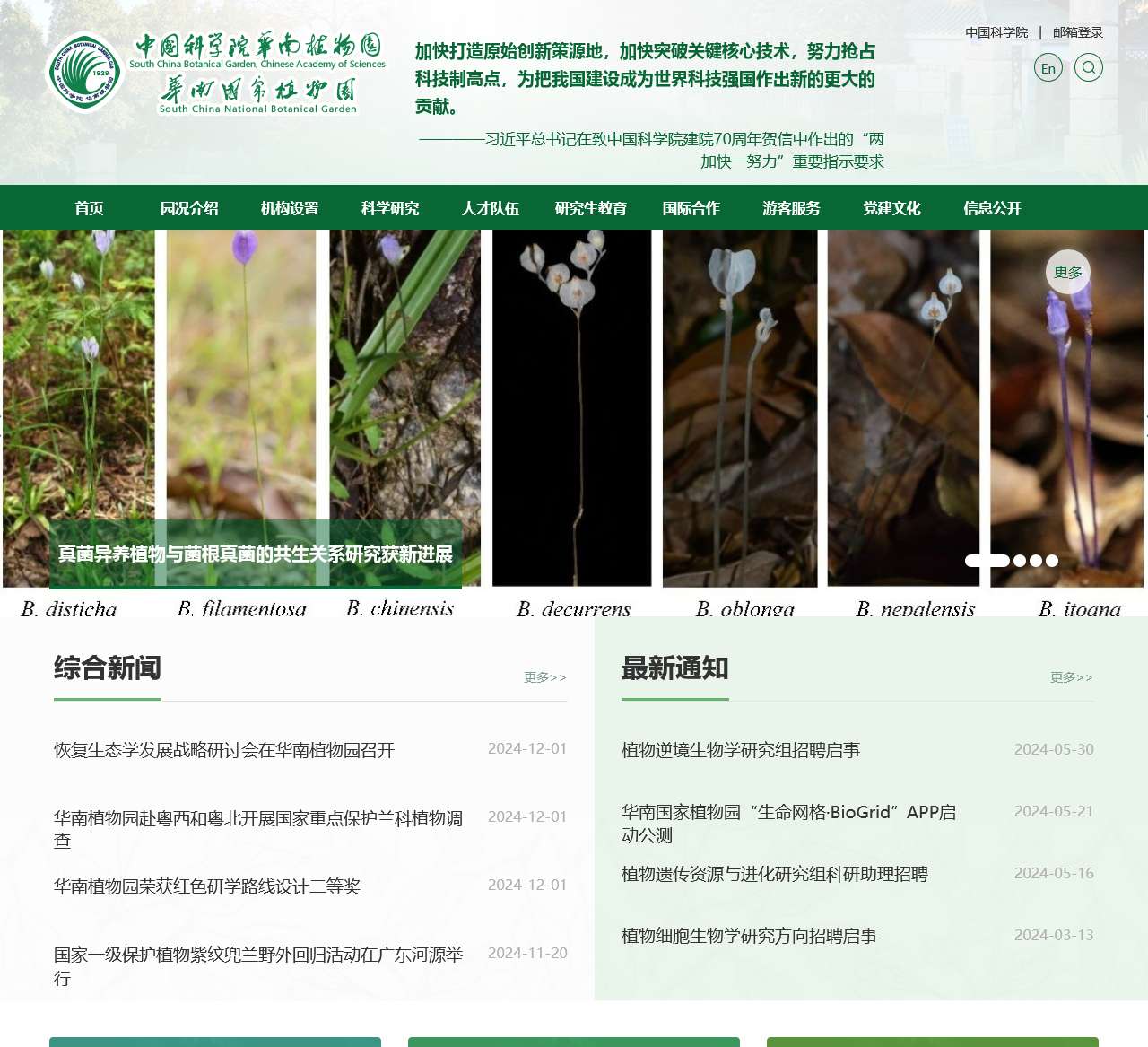Viewport: 1148px width, 1047px height.
Task: Open the 华南植物园荣获红色研学路线设计二等奖 article
Action: click(x=207, y=886)
